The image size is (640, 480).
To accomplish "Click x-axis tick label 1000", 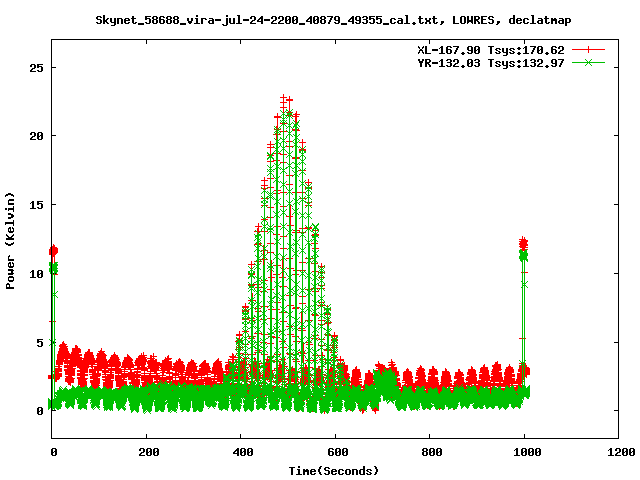I will [x=527, y=452].
